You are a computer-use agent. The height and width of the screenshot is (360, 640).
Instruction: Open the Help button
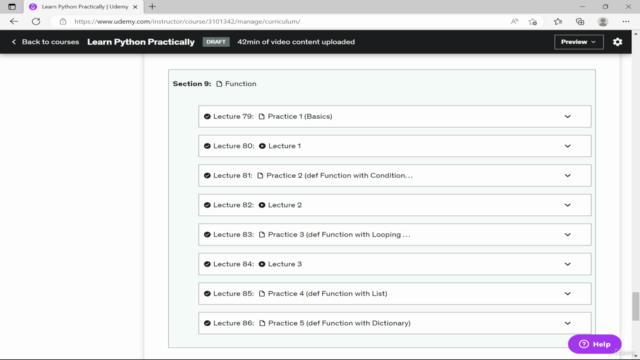coord(594,344)
